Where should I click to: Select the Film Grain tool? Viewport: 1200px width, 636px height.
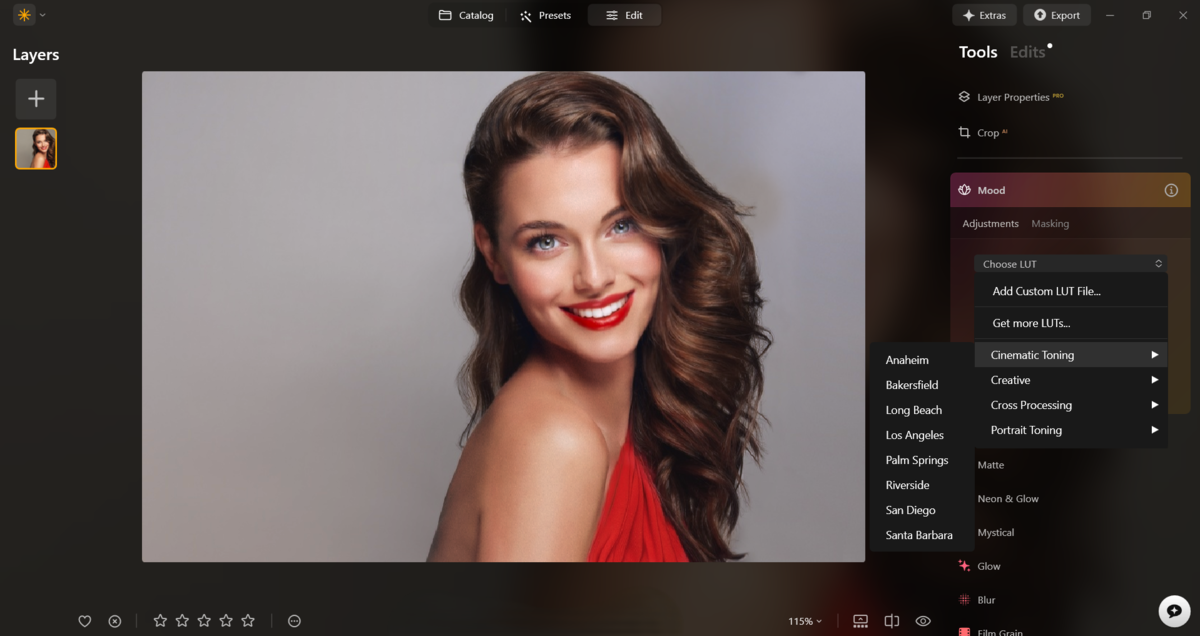pyautogui.click(x=998, y=631)
